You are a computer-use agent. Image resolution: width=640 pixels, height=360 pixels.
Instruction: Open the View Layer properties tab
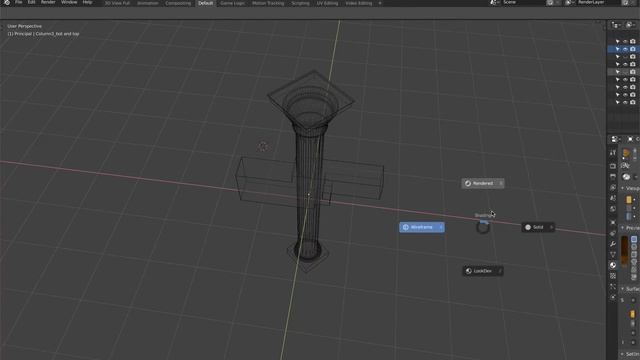click(613, 187)
